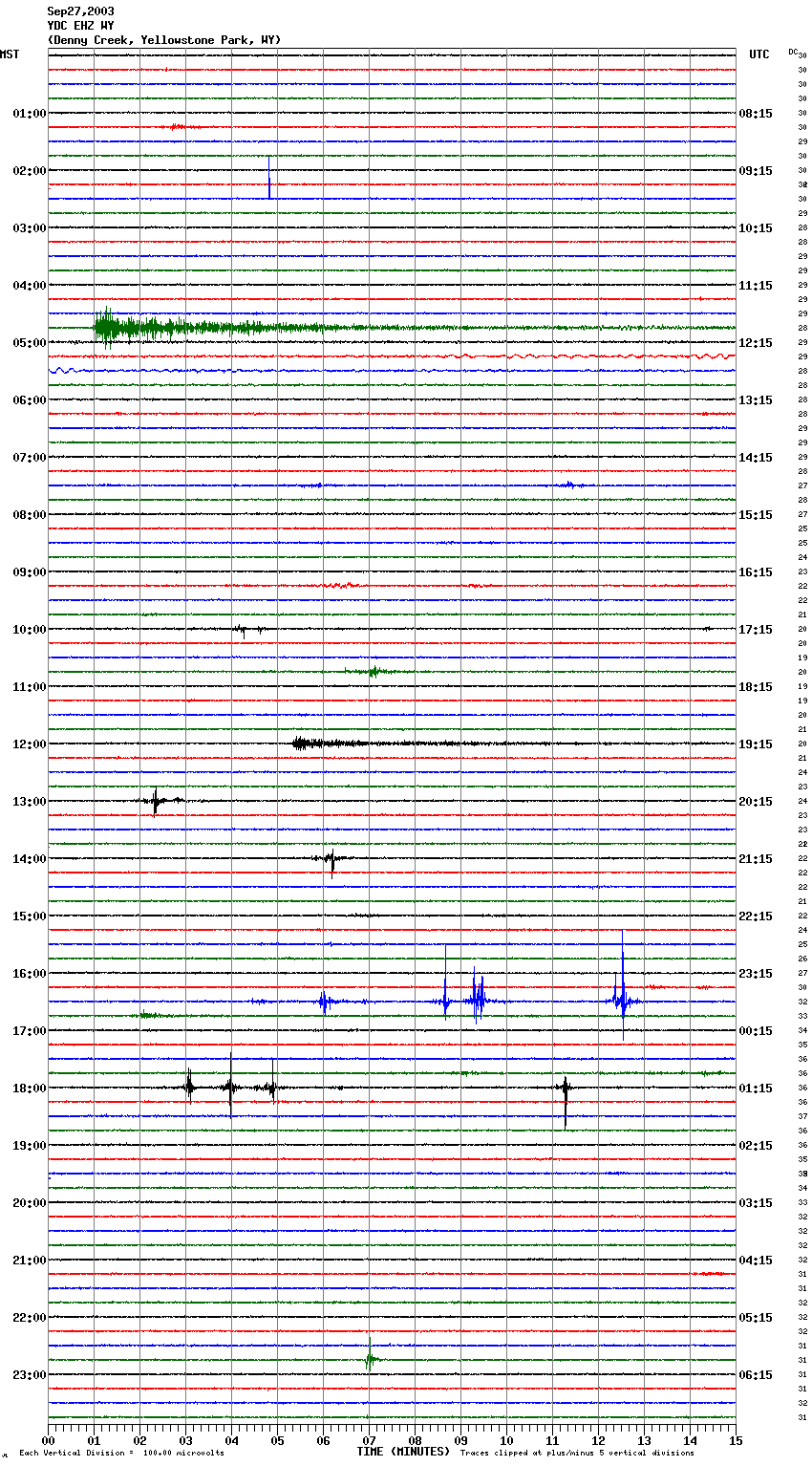Click the 19:00 MST time label
The height and width of the screenshot is (1466, 812).
[x=30, y=1146]
